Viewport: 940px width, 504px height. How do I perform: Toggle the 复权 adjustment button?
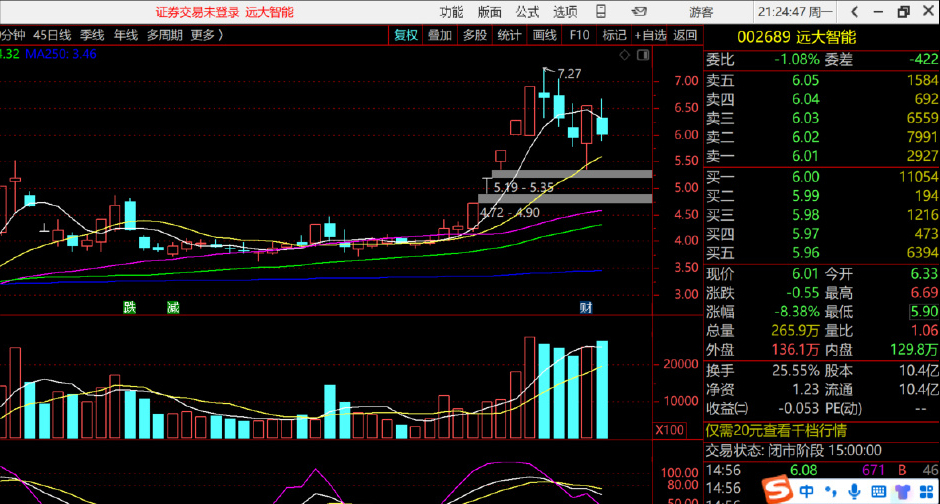point(406,35)
